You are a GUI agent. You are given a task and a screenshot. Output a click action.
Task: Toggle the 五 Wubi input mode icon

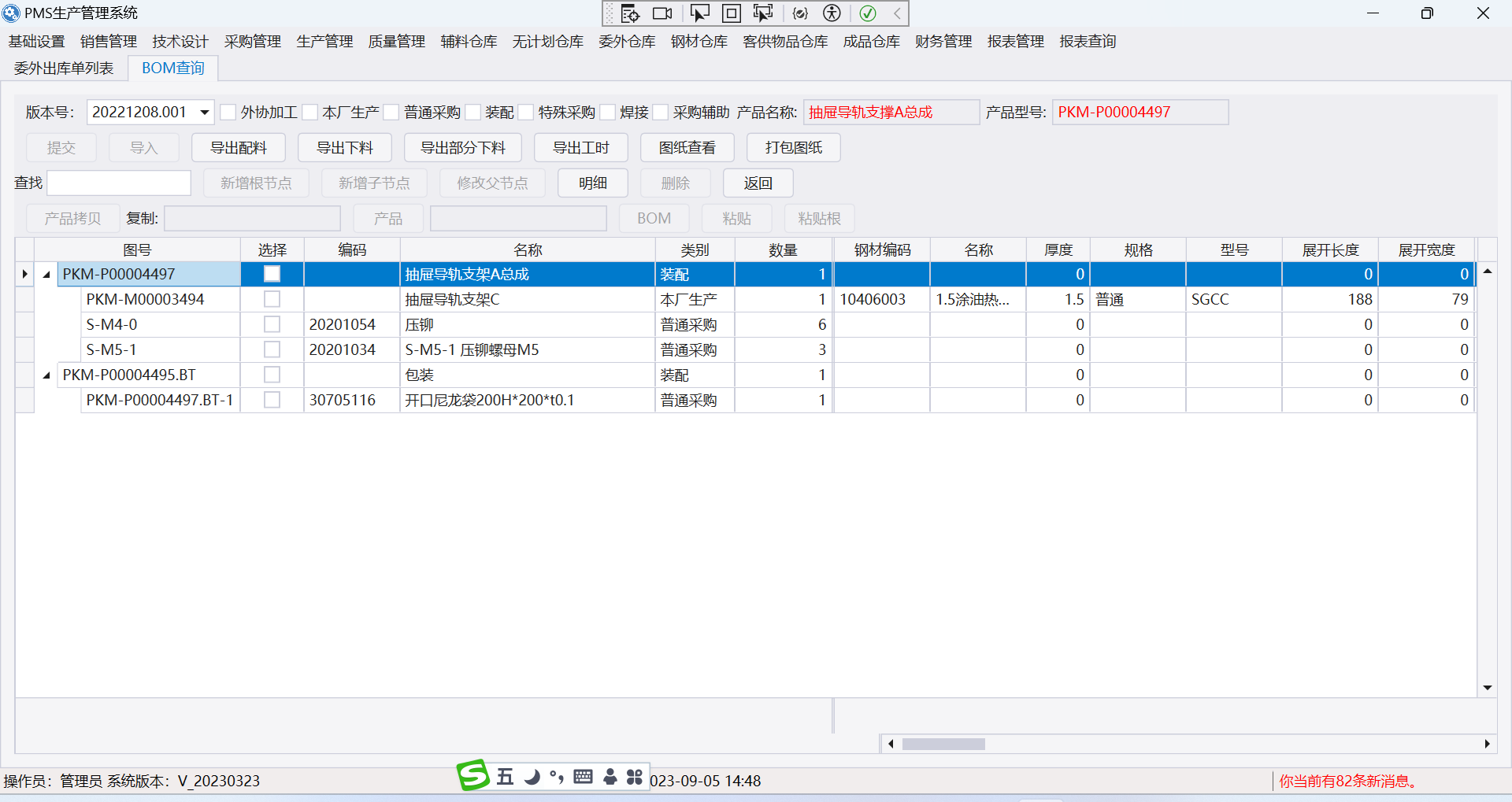(505, 778)
